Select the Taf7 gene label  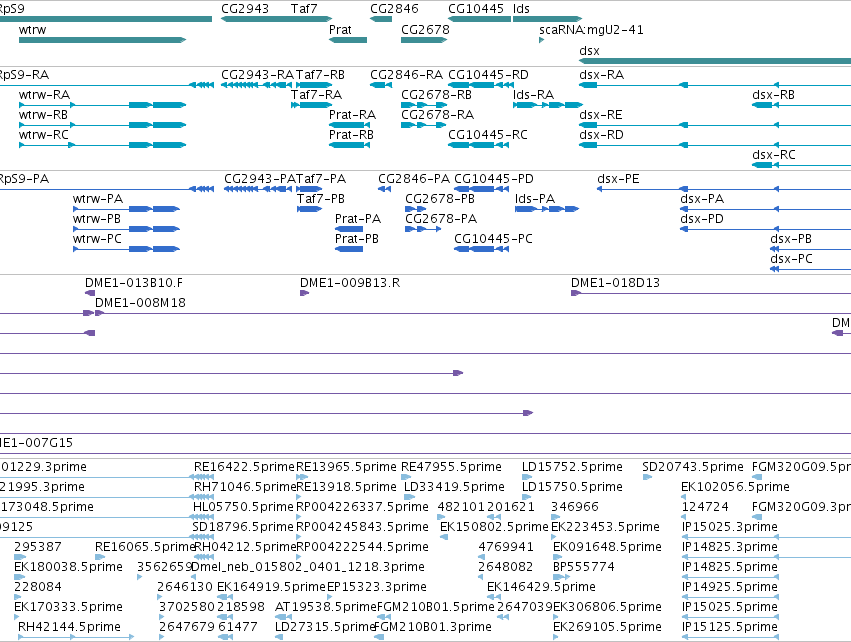(x=304, y=9)
